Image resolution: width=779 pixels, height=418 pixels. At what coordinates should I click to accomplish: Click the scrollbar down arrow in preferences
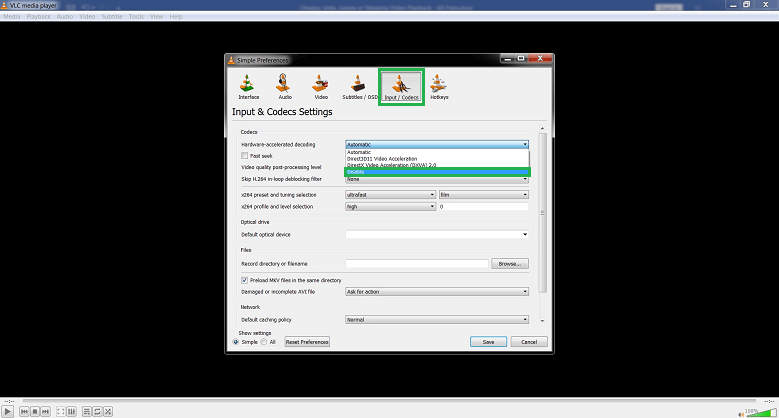point(543,321)
